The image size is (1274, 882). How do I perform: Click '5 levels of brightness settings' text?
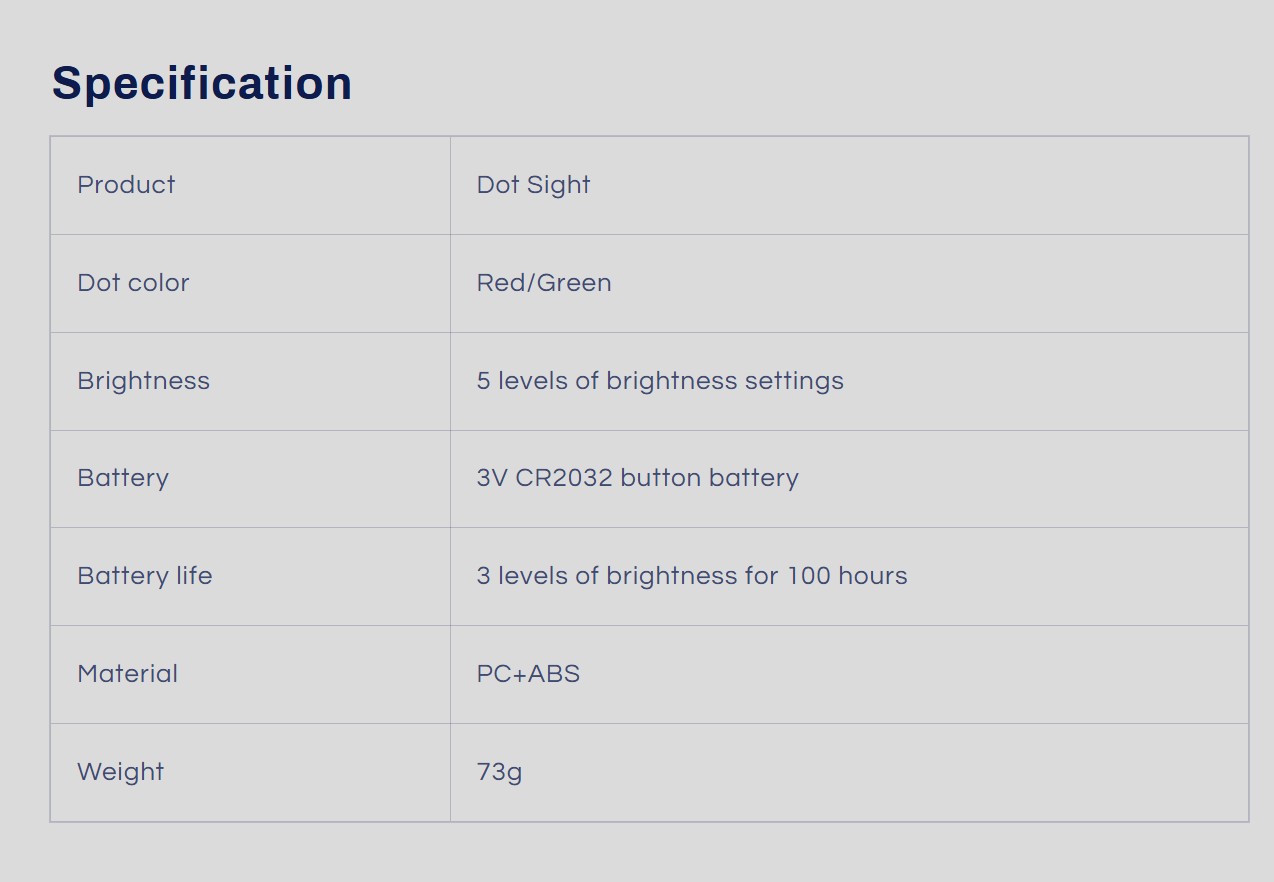(x=660, y=381)
